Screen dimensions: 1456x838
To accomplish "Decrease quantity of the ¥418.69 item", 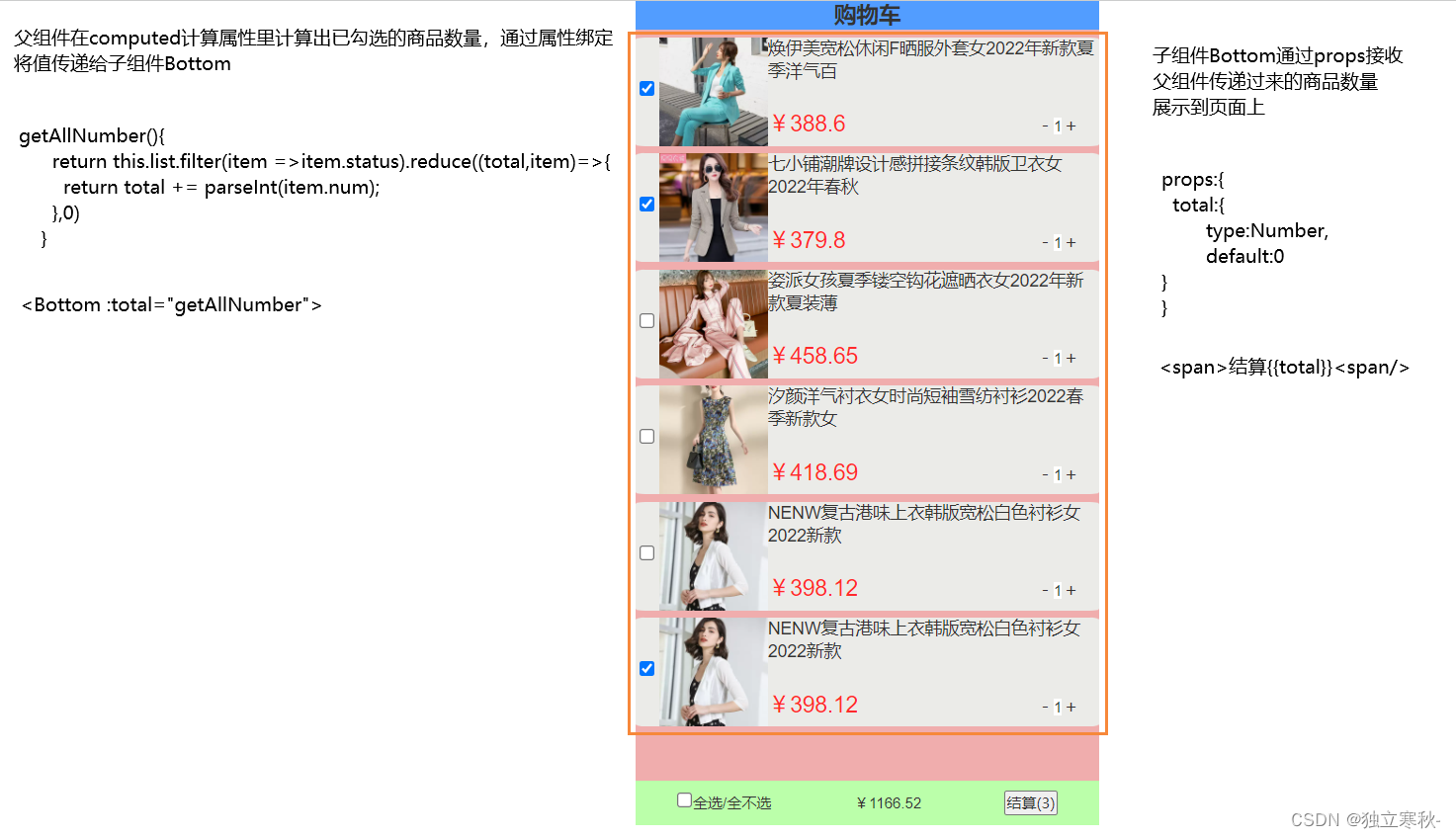I will pos(1046,475).
